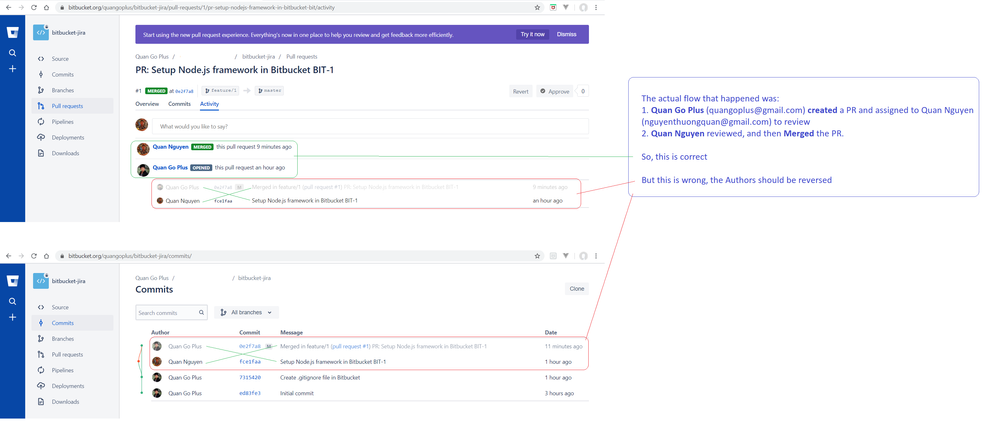Screen dimensions: 999x422
Task: Click Quan Nguyen avatar in the activity feed
Action: tap(143, 149)
